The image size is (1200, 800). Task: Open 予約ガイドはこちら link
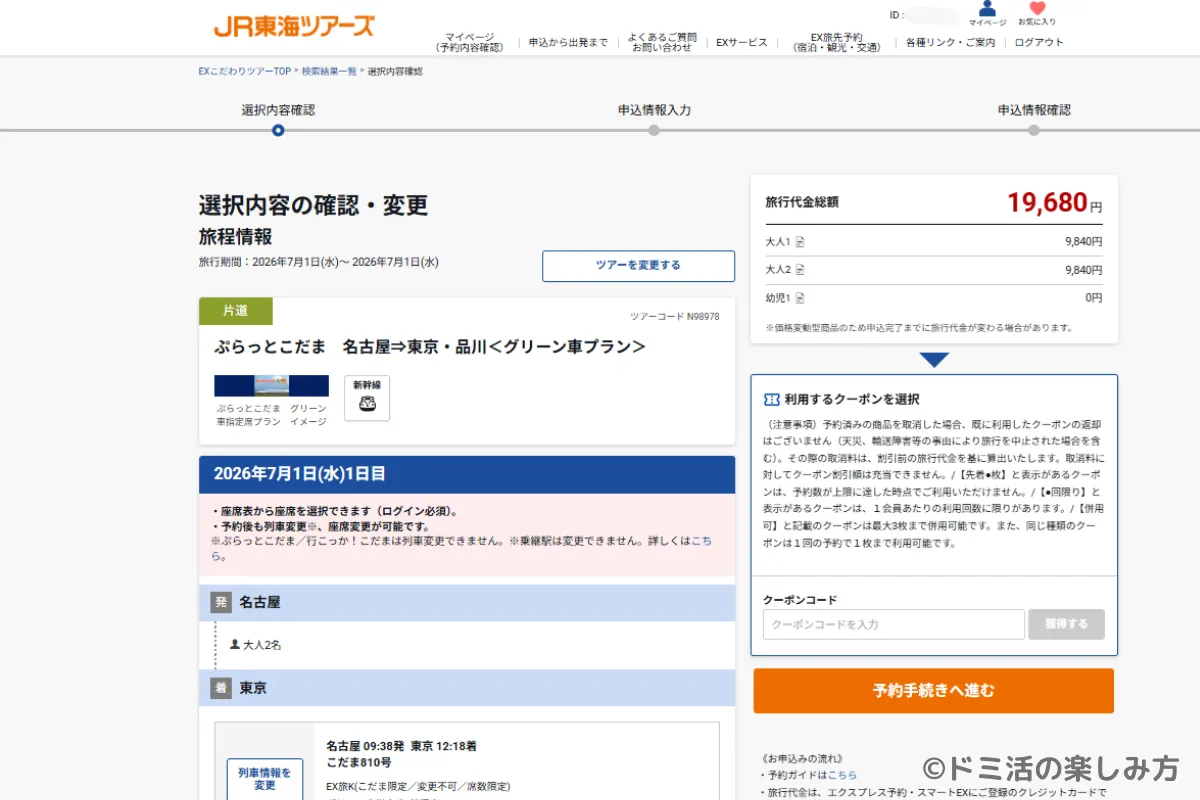point(842,775)
